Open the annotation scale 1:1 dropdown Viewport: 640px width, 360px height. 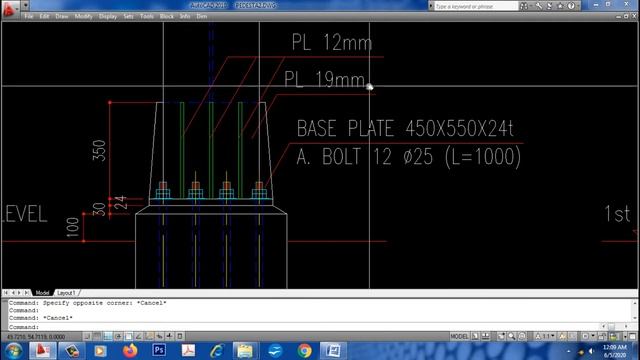click(x=545, y=336)
